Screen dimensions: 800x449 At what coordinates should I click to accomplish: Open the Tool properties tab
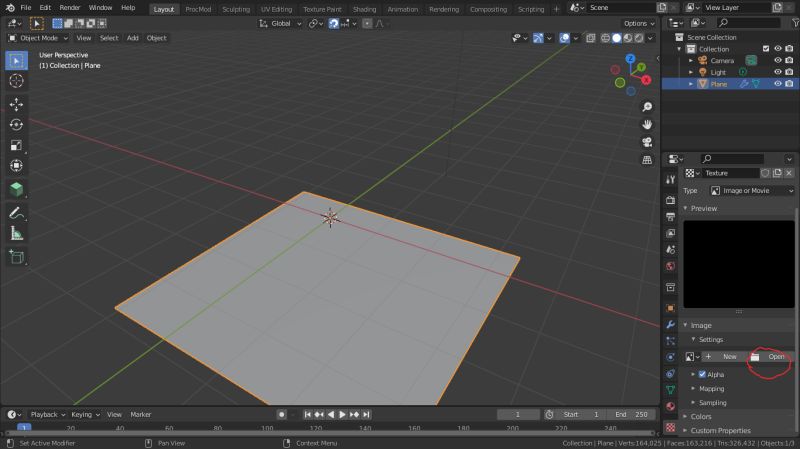(x=670, y=180)
